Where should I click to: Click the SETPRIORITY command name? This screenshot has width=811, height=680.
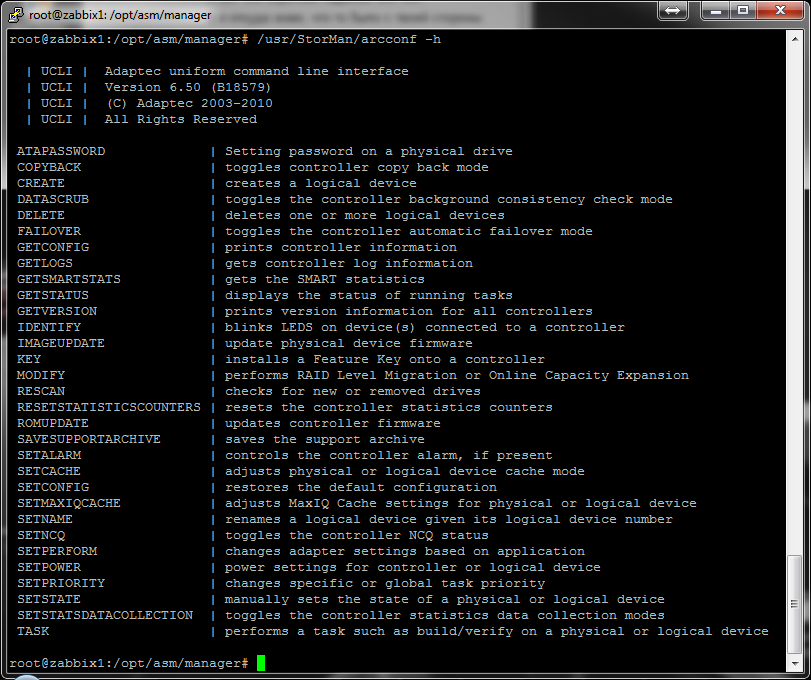point(61,584)
